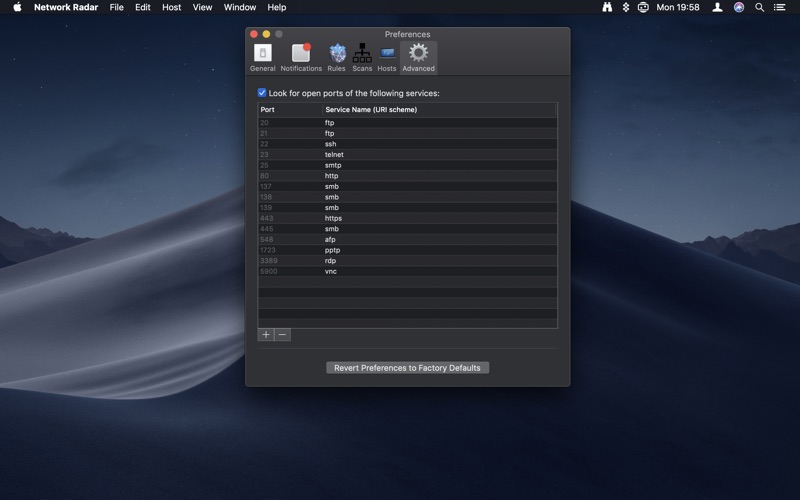The image size is (800, 500).
Task: Open the View menu
Action: pos(202,7)
